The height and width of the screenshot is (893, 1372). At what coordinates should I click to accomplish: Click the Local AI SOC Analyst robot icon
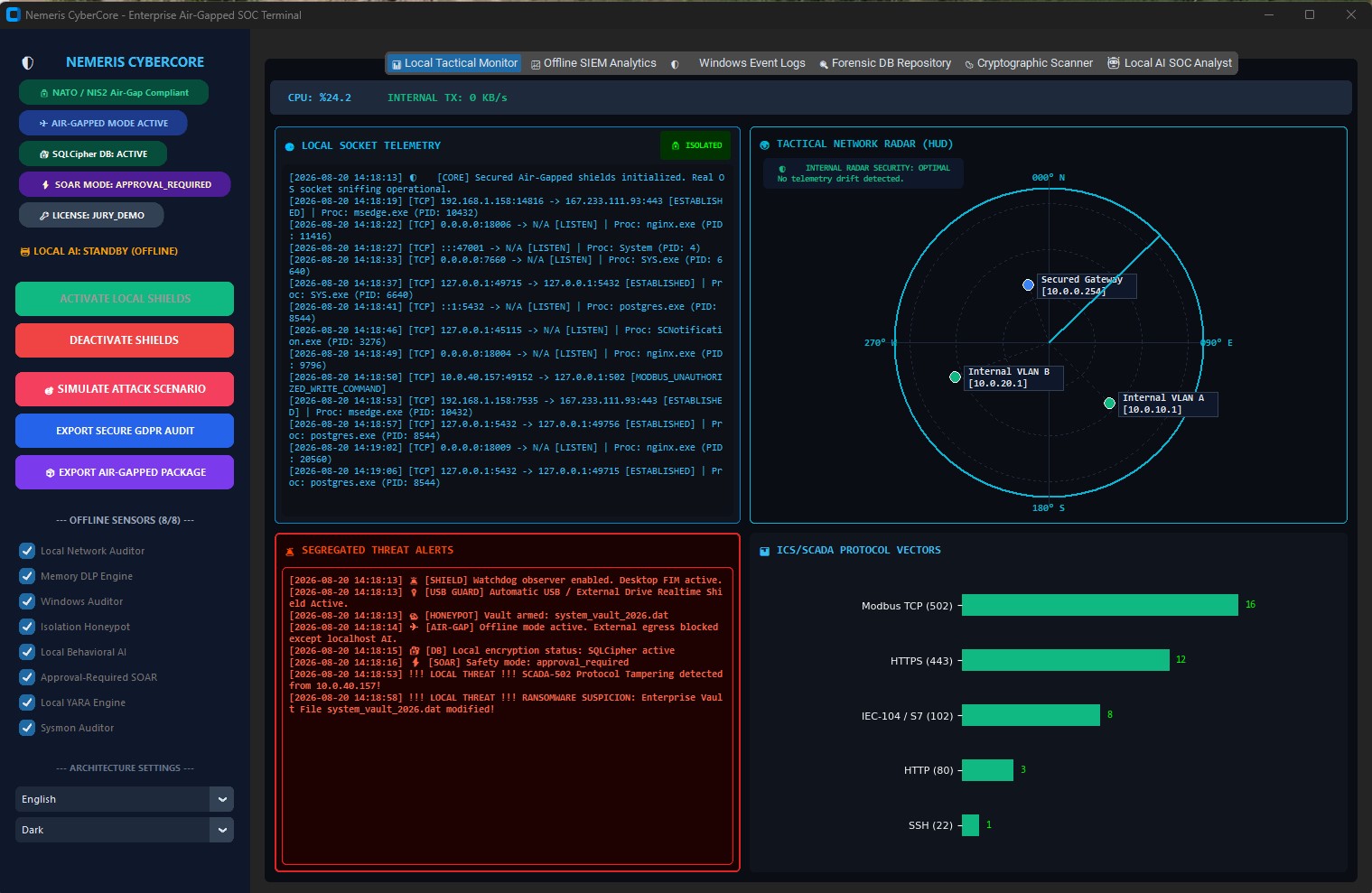tap(1114, 63)
